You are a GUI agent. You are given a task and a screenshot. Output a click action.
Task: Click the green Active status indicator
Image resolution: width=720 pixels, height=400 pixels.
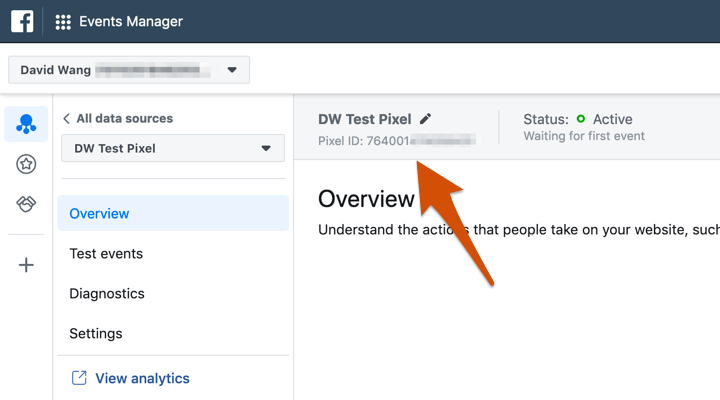click(581, 119)
